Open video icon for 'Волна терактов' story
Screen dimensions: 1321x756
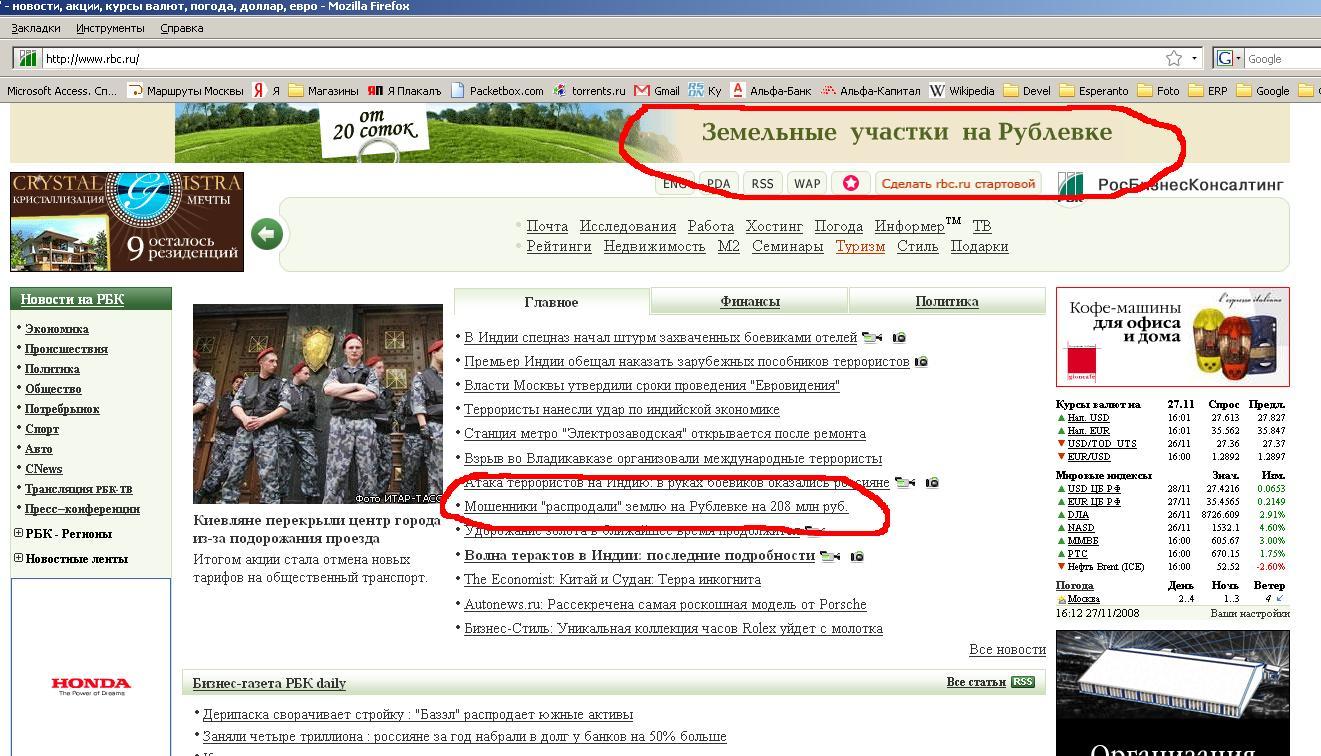pos(829,556)
